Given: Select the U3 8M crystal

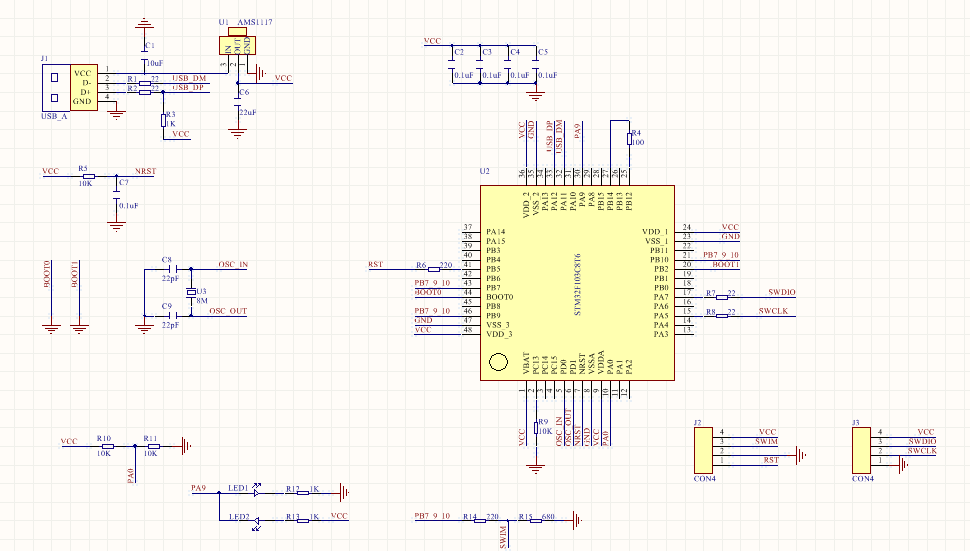Looking at the screenshot, I should click(x=191, y=292).
